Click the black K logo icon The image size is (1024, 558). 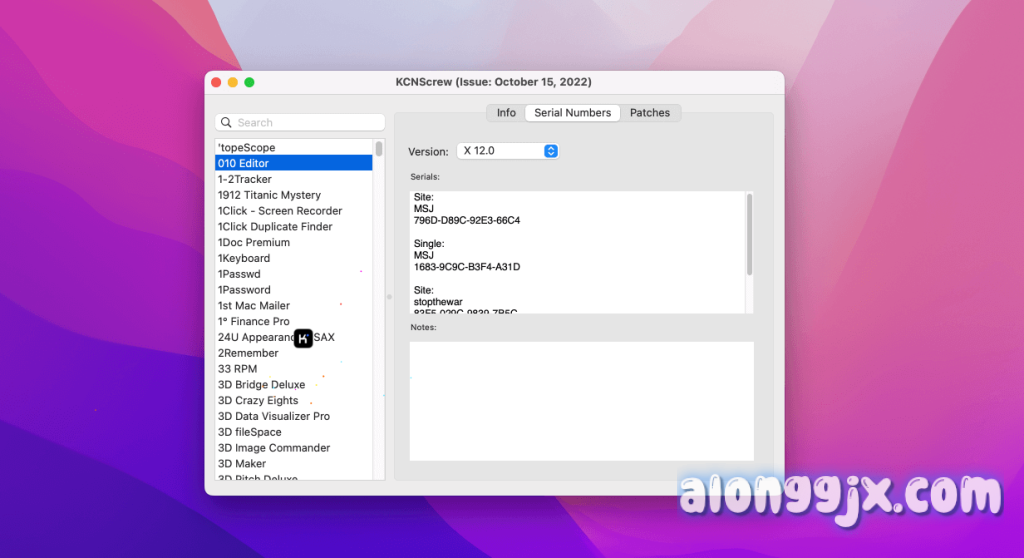pos(304,338)
